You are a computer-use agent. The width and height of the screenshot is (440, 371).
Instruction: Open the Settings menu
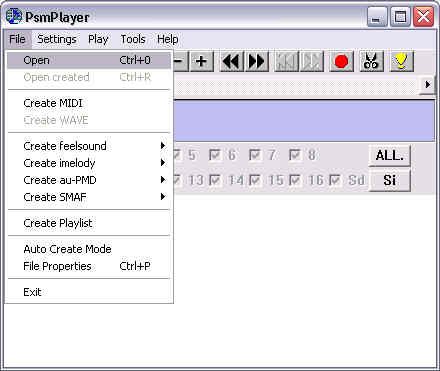[x=57, y=39]
